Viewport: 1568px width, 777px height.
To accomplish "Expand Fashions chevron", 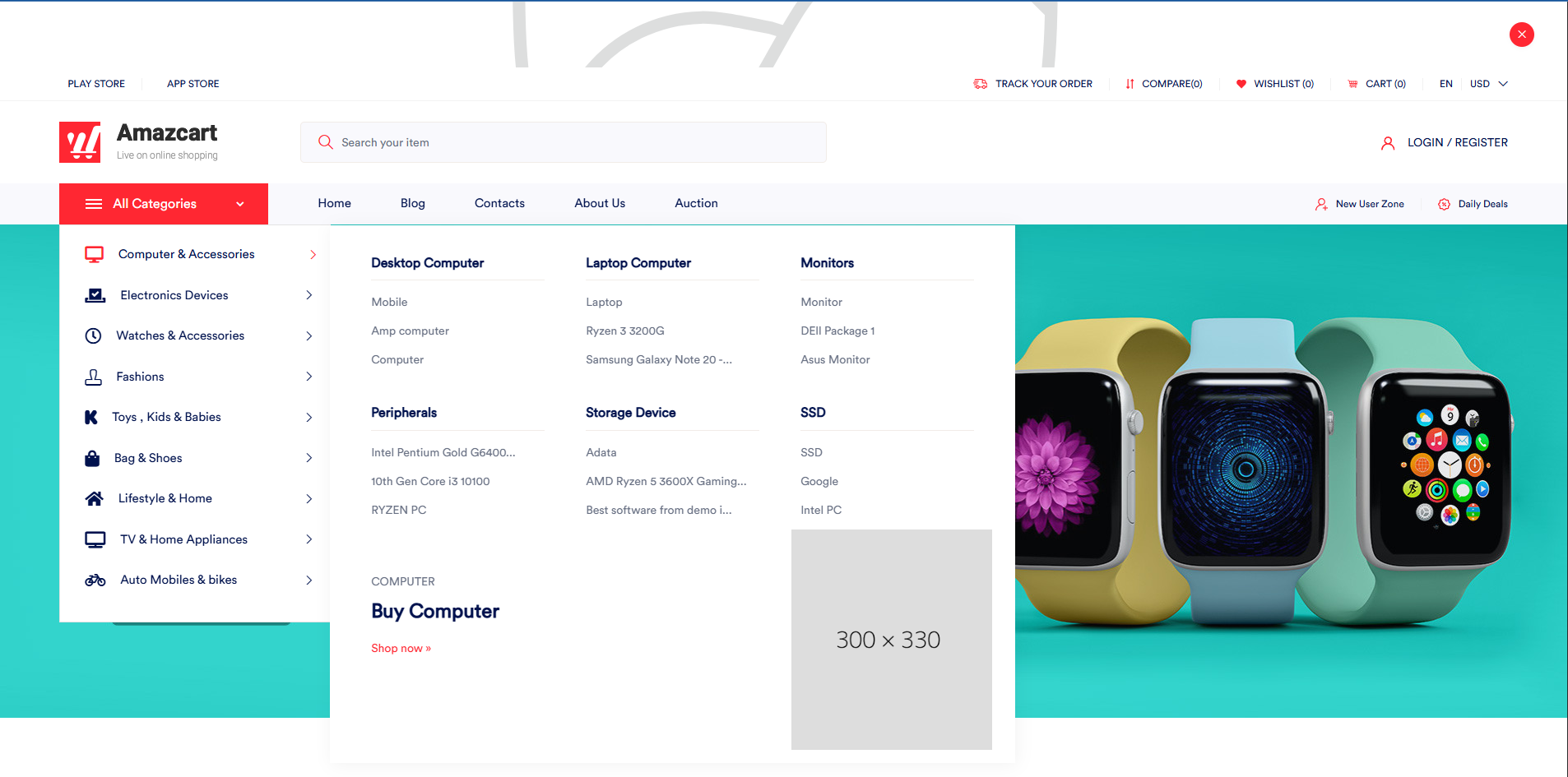I will [309, 377].
